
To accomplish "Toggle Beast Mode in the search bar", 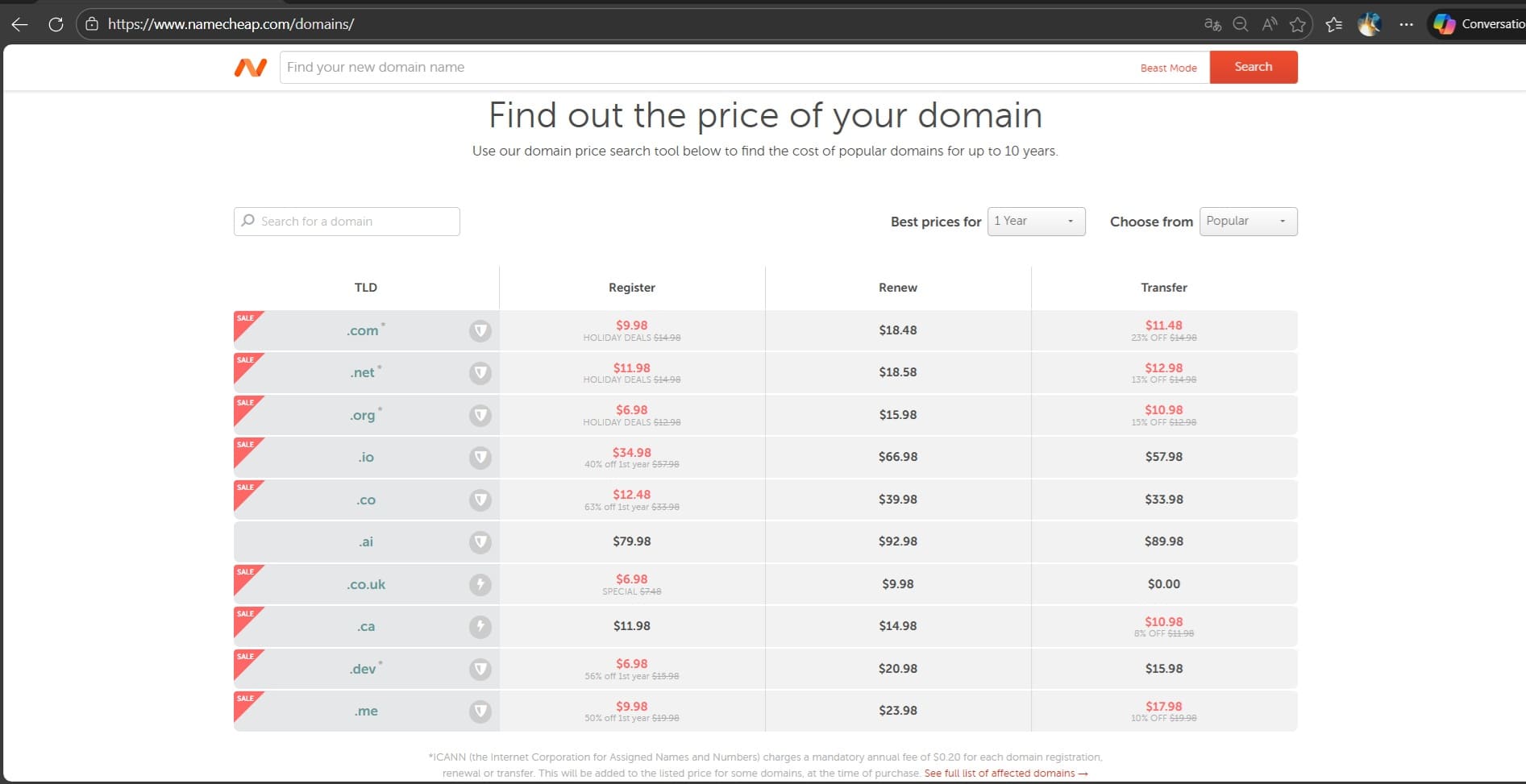I will tap(1168, 68).
